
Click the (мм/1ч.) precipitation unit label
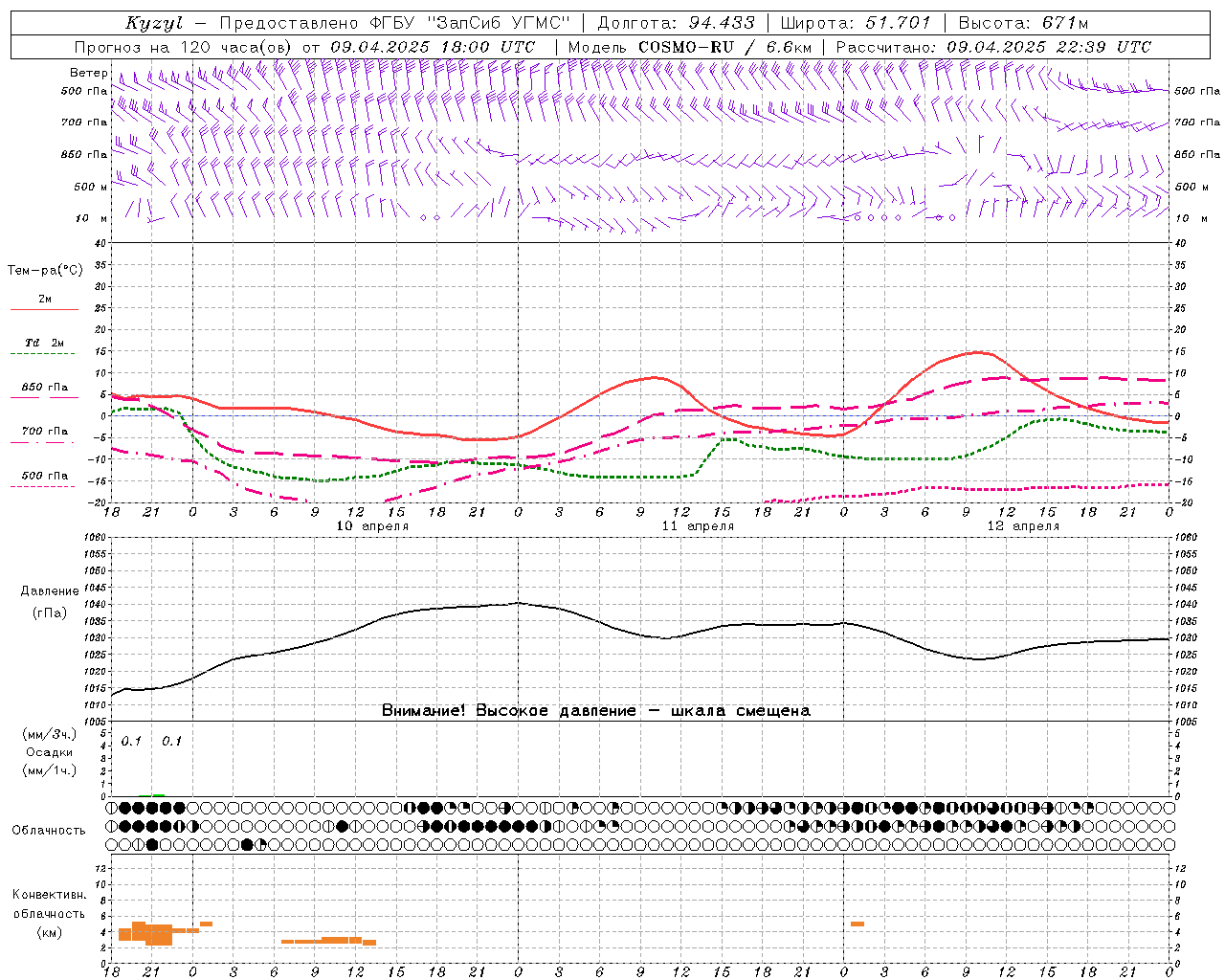coord(49,769)
